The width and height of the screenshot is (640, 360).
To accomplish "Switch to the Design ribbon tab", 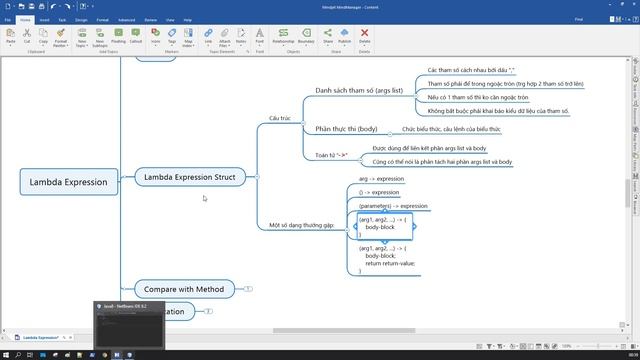I will pyautogui.click(x=81, y=20).
